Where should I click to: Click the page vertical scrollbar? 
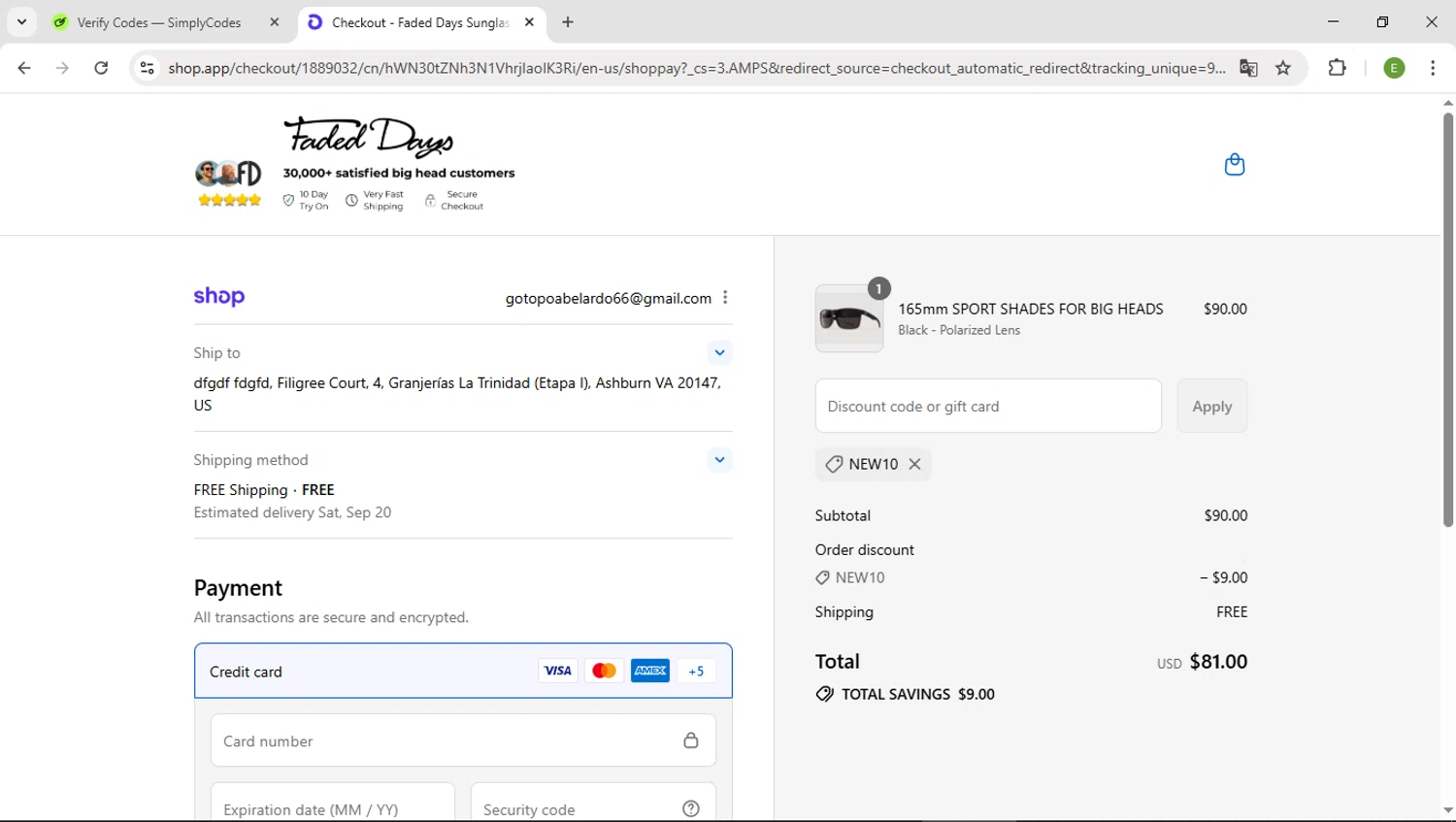tap(1447, 320)
